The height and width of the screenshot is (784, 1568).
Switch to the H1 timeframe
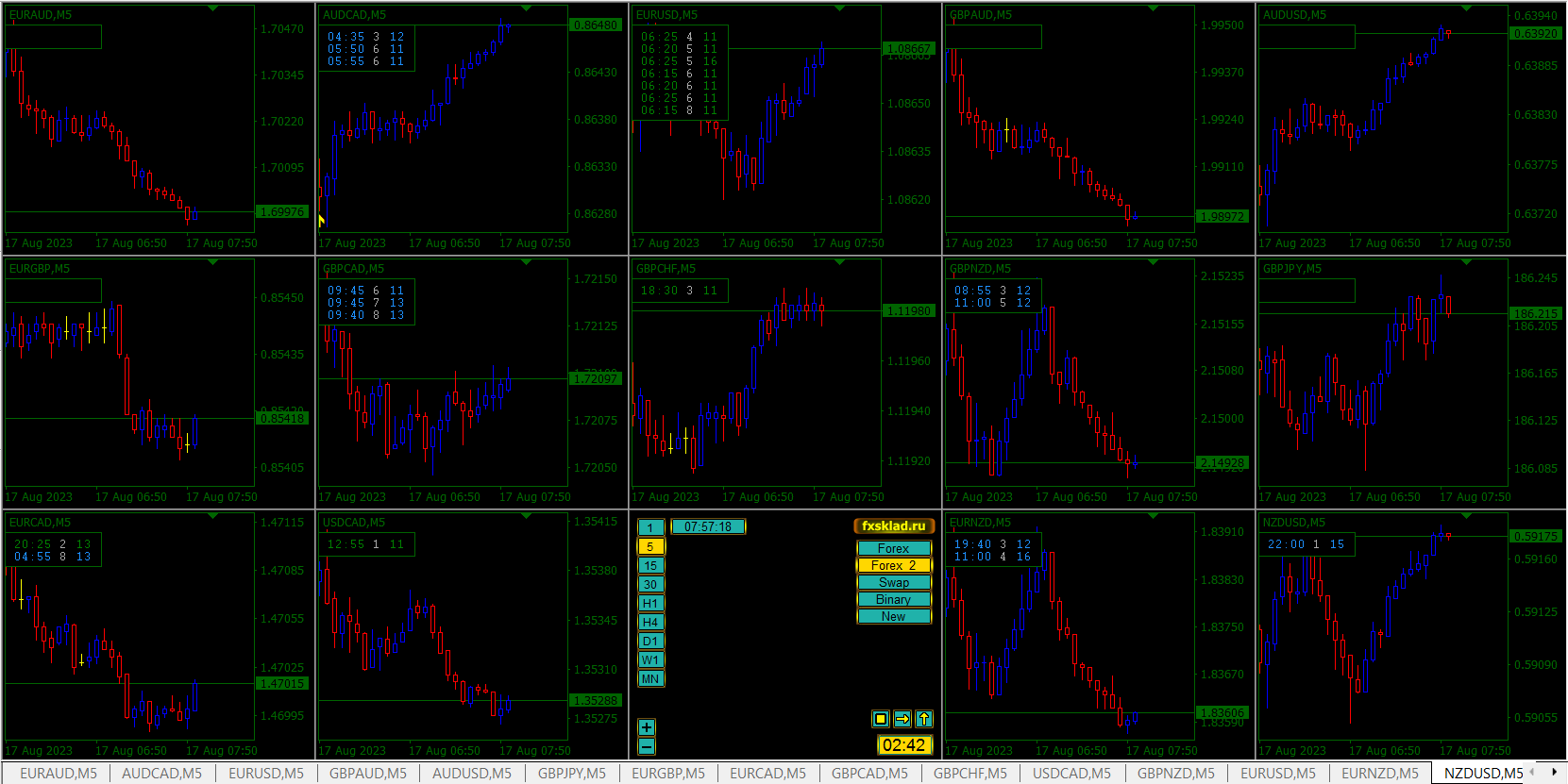(650, 603)
